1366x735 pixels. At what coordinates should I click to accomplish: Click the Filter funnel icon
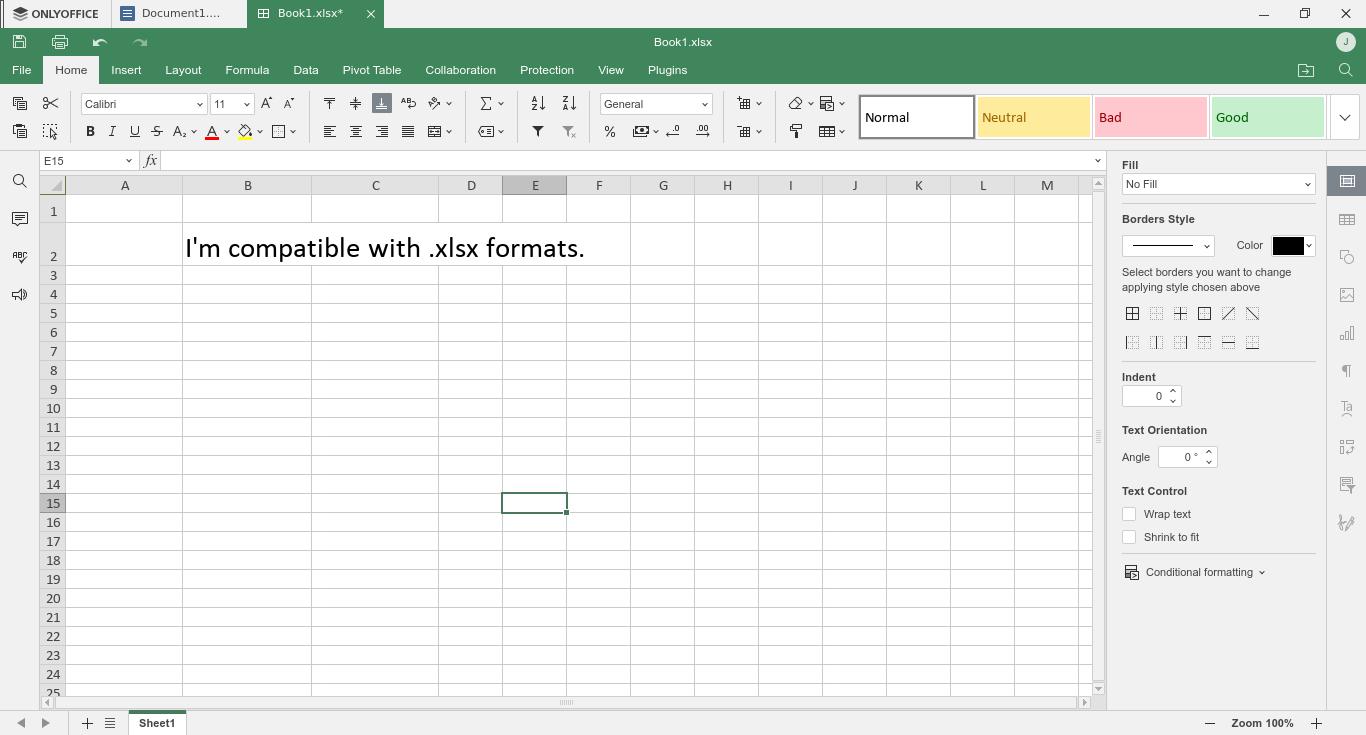tap(538, 131)
